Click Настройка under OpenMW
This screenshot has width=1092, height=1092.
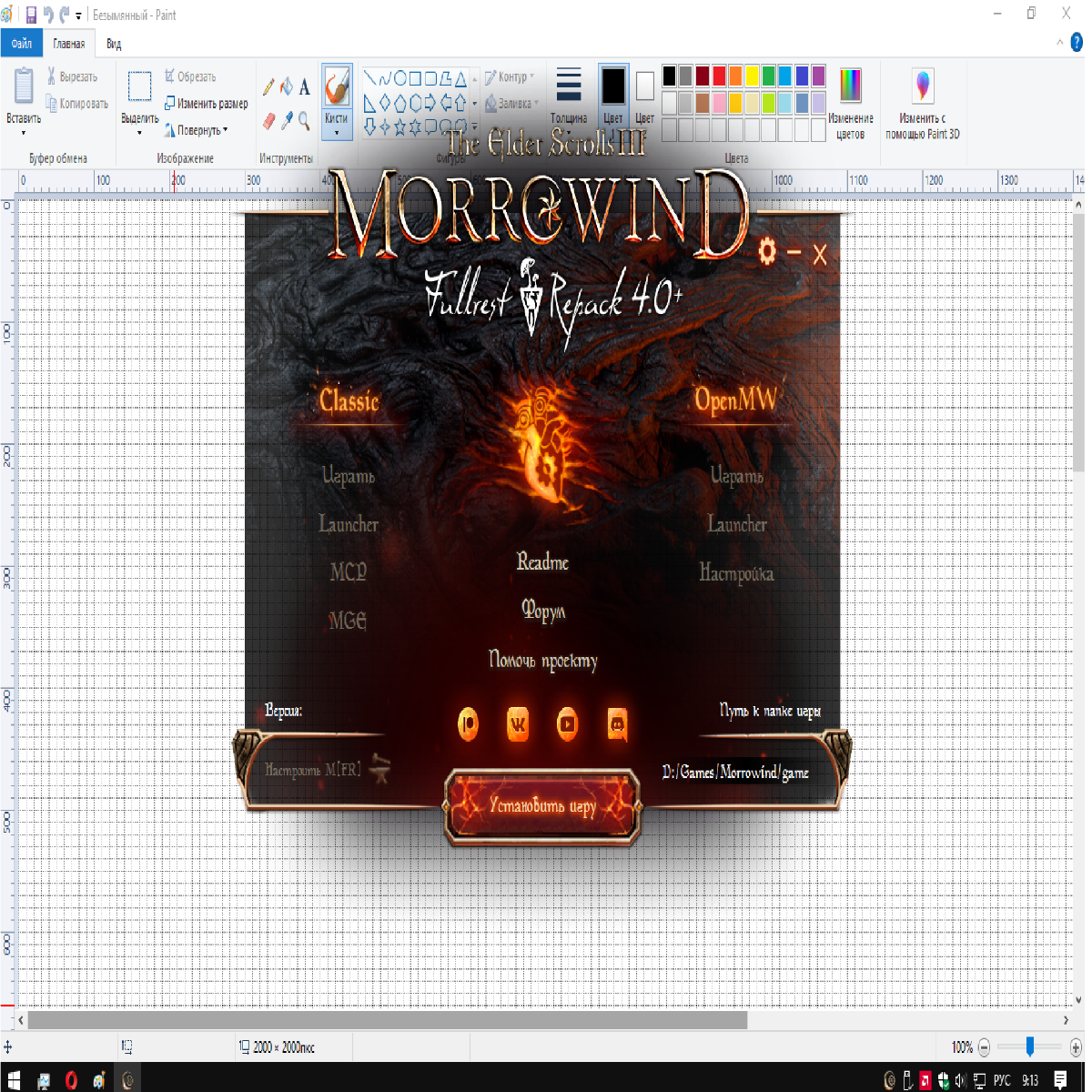tap(736, 572)
